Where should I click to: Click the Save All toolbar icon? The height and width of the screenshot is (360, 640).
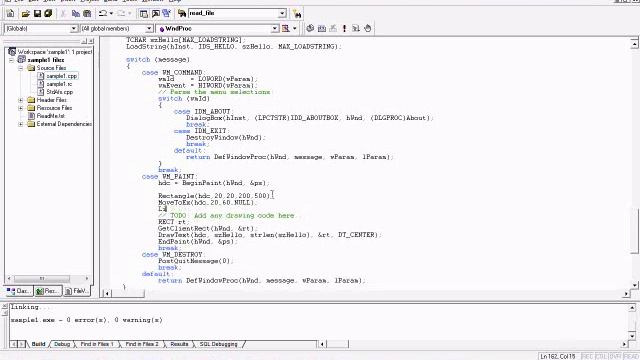pyautogui.click(x=48, y=13)
